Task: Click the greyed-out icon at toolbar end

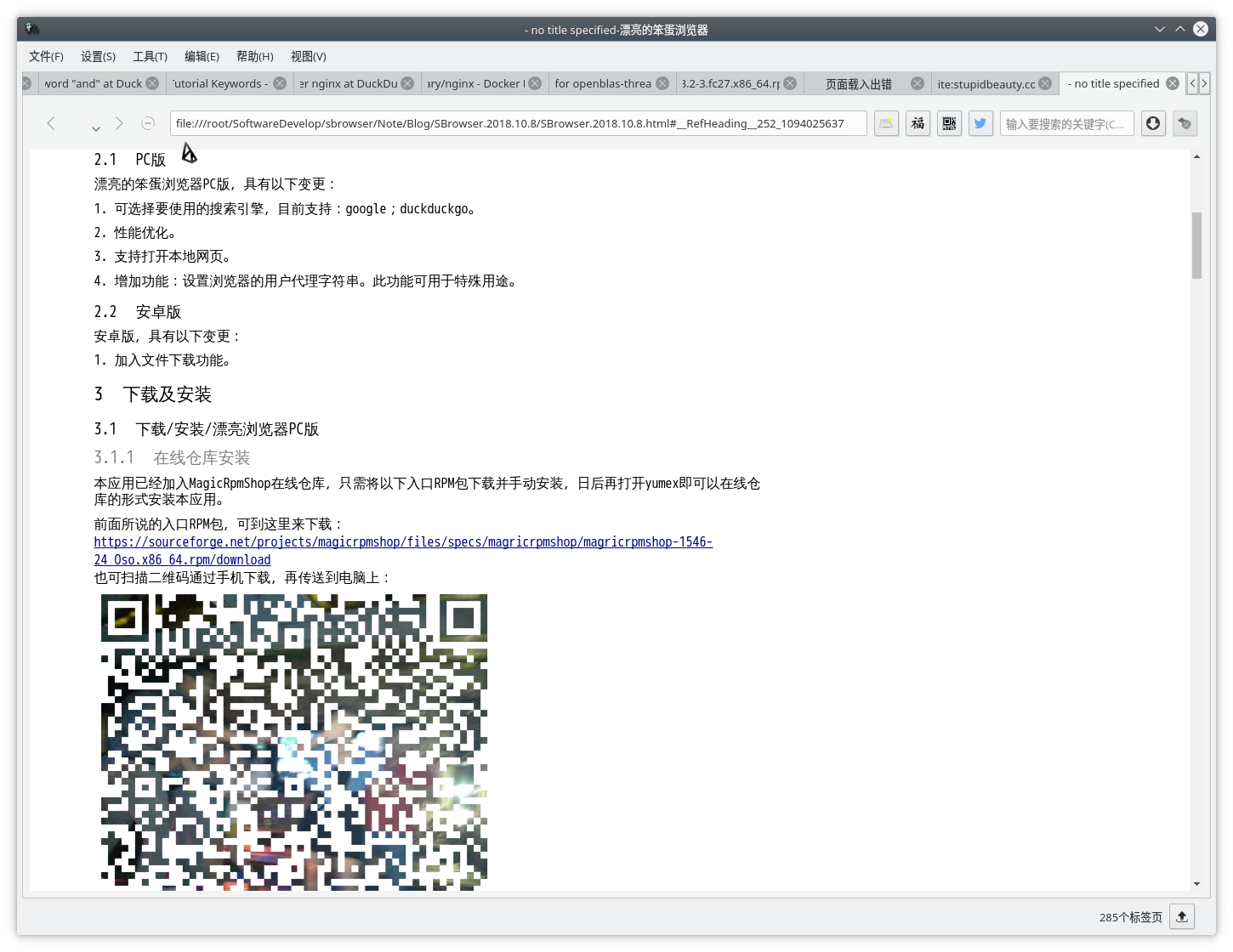Action: (x=1185, y=123)
